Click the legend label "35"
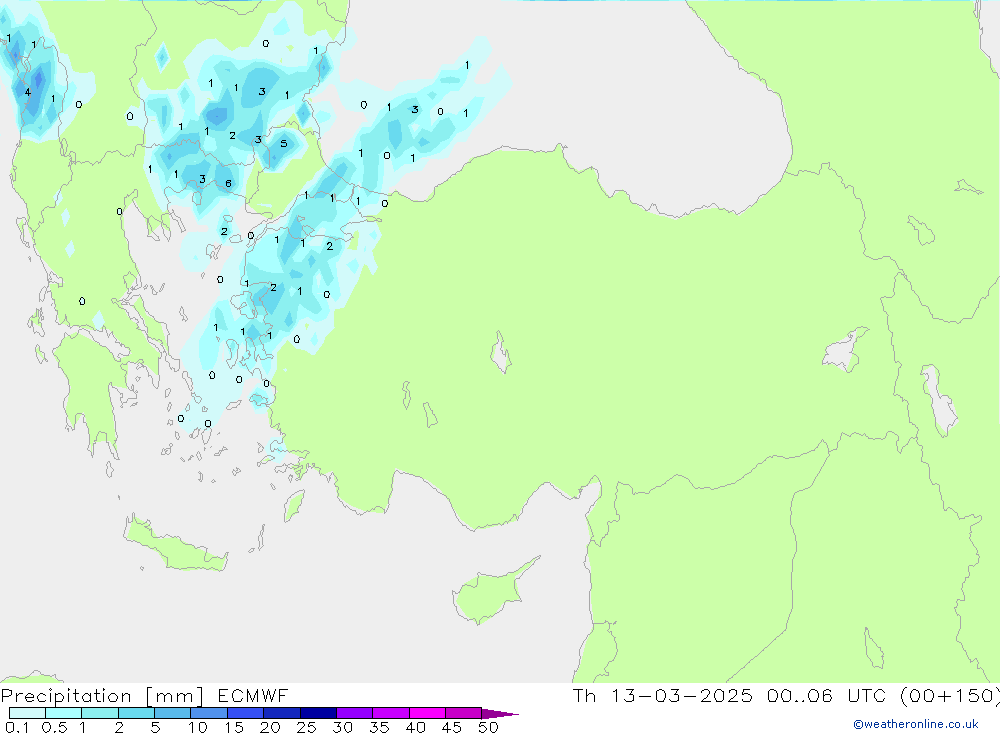The height and width of the screenshot is (733, 1000). click(379, 727)
